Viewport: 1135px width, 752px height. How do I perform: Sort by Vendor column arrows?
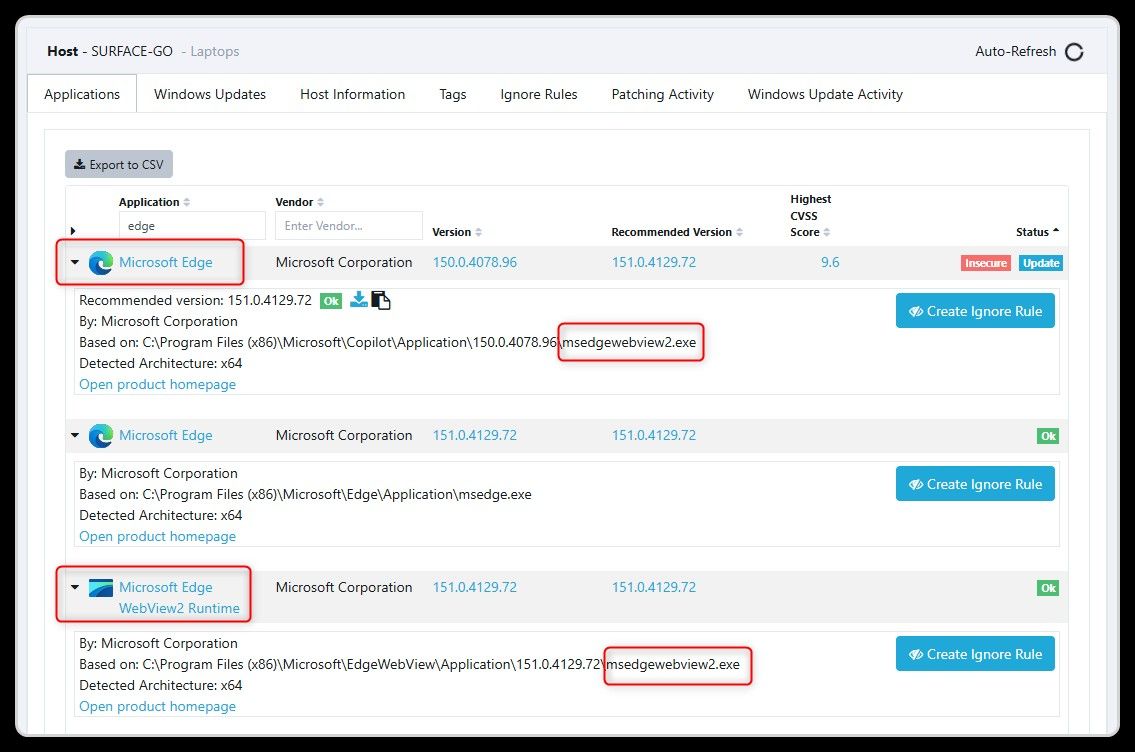point(320,203)
